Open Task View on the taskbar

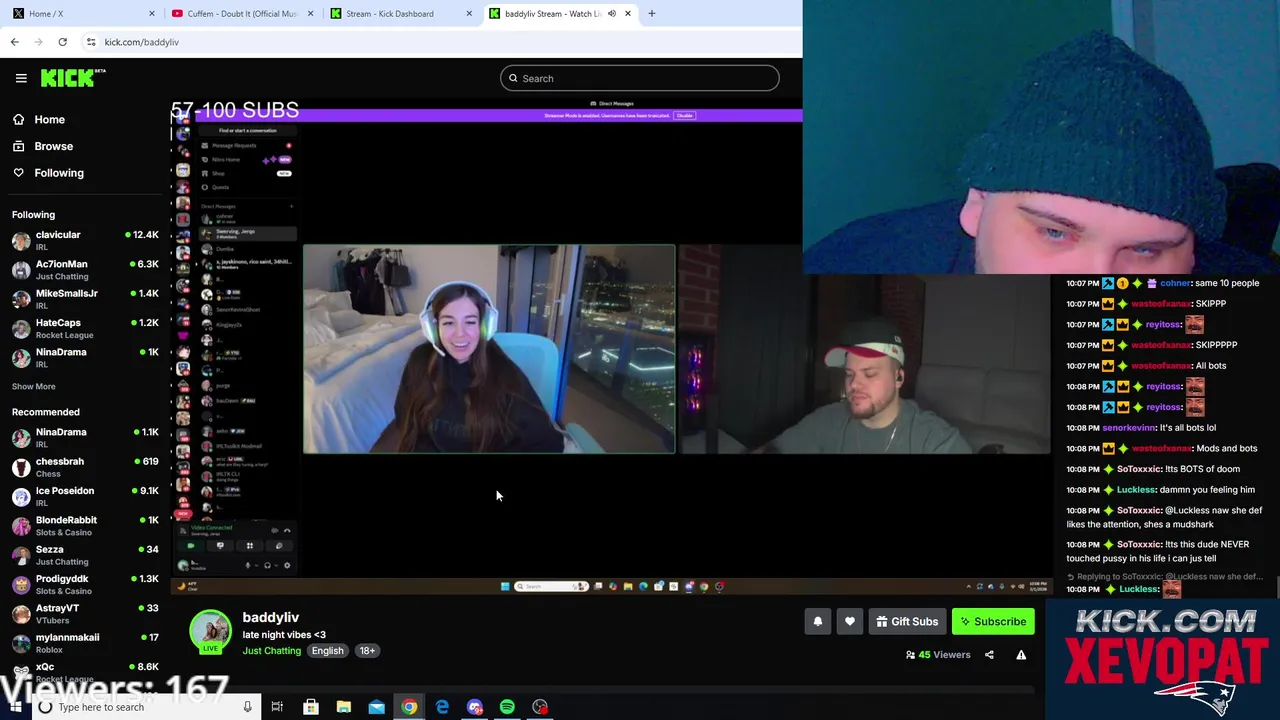[277, 707]
